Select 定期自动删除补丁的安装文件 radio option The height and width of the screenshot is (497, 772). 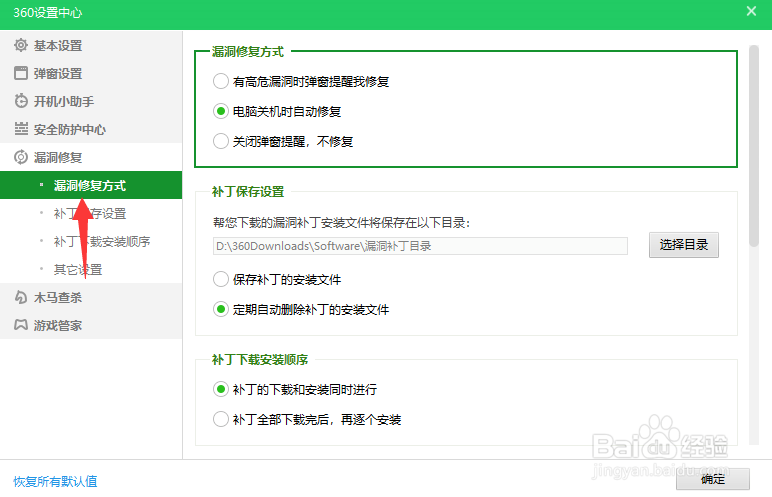click(221, 309)
